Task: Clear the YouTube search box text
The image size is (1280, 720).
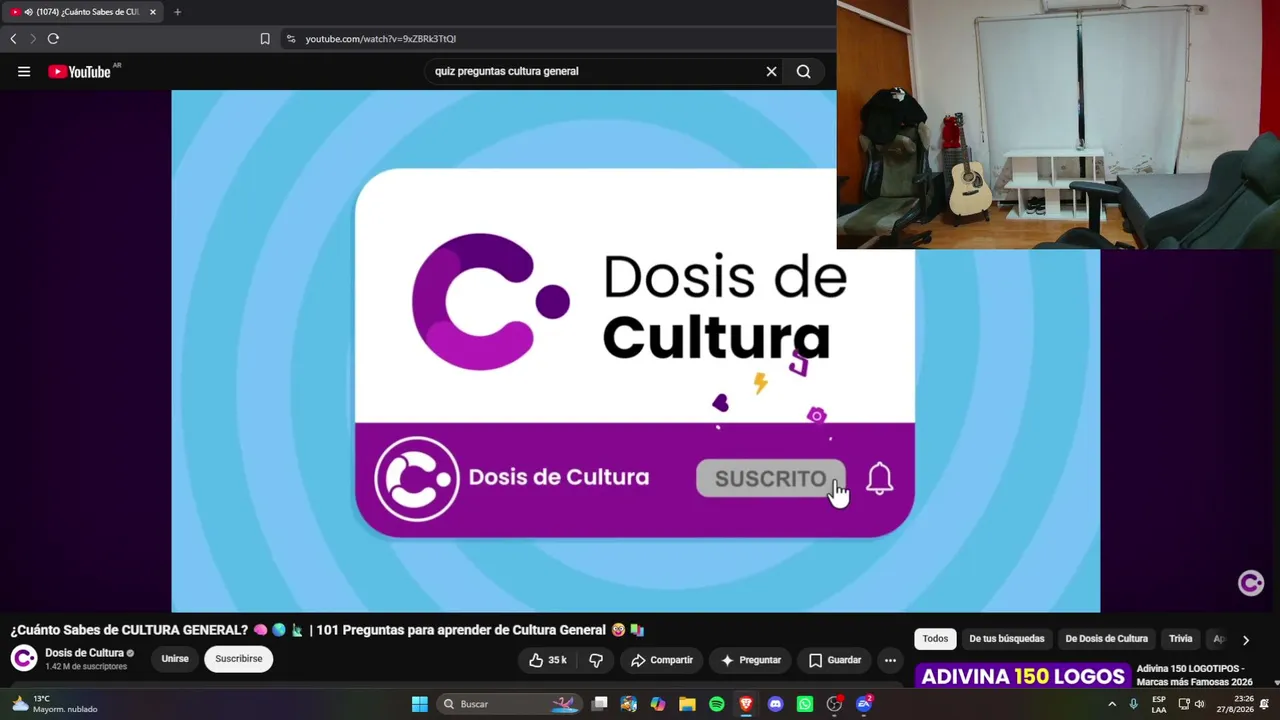Action: coord(771,71)
